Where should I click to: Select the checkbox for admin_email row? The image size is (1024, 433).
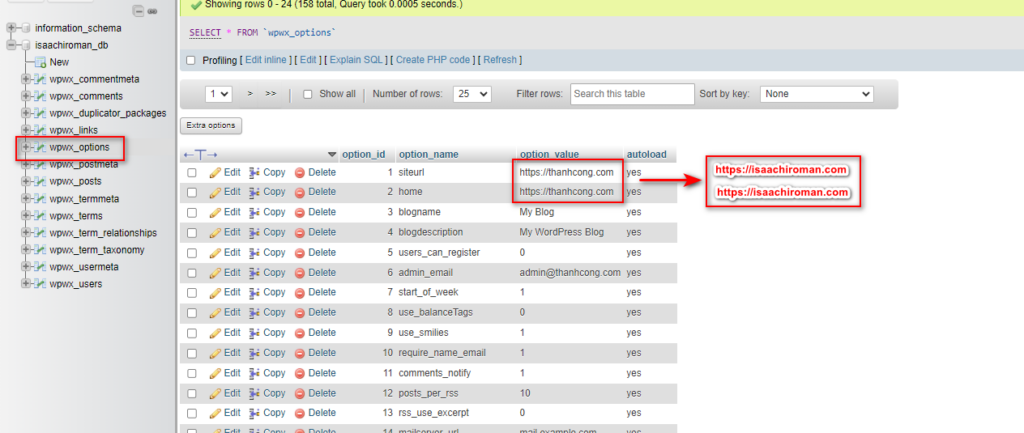192,273
